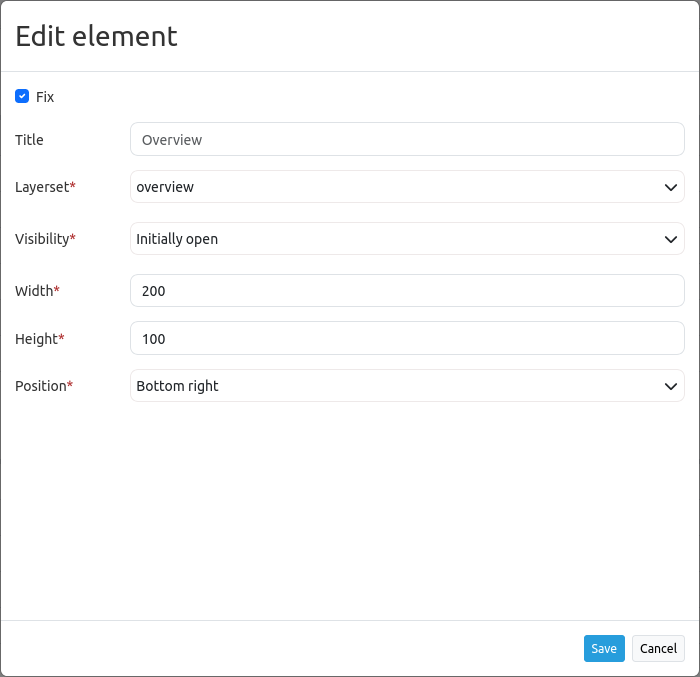The width and height of the screenshot is (700, 677).
Task: Click the chevron arrow of Layerset select
Action: (x=670, y=187)
